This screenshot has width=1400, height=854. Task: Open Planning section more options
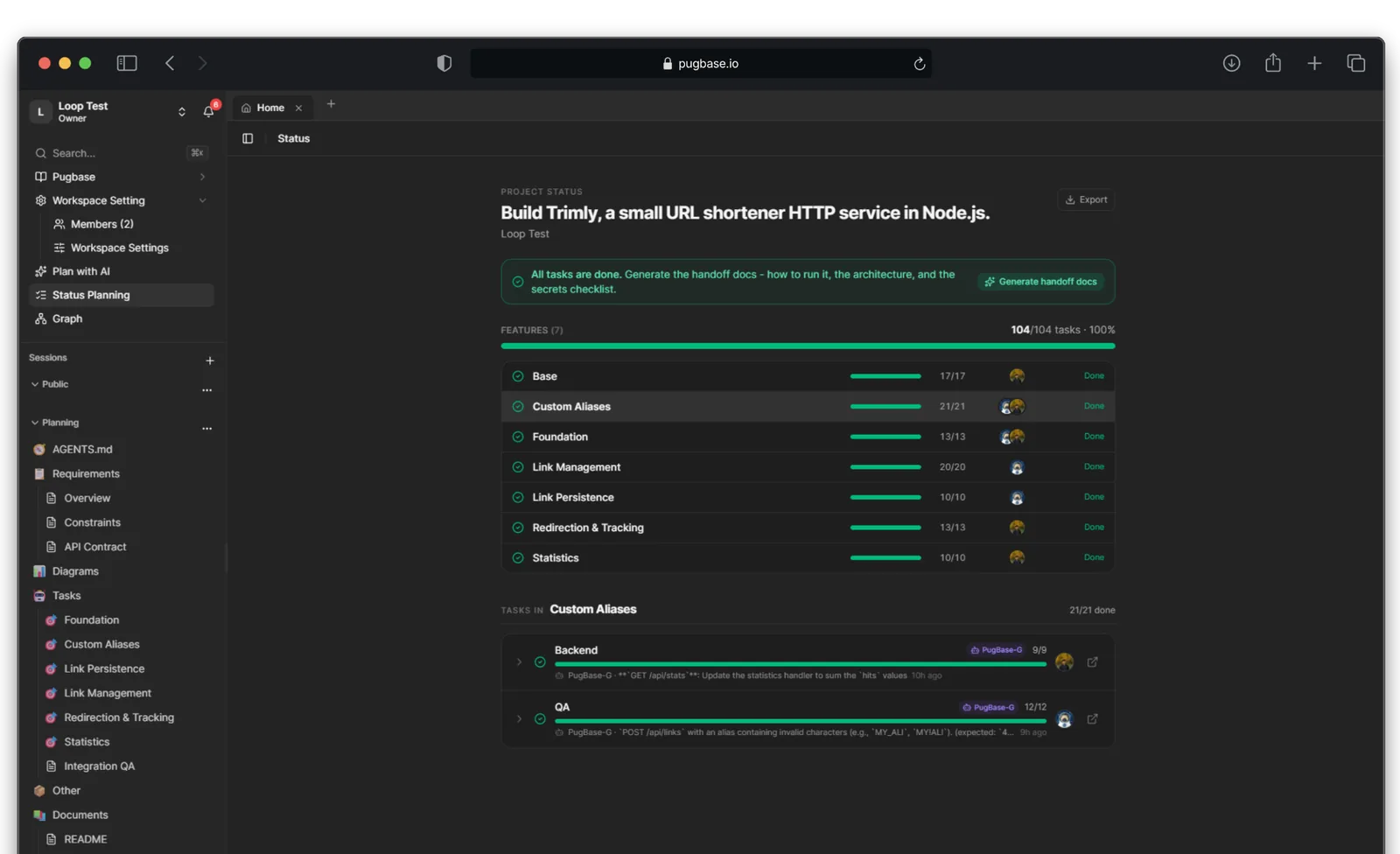click(x=207, y=429)
